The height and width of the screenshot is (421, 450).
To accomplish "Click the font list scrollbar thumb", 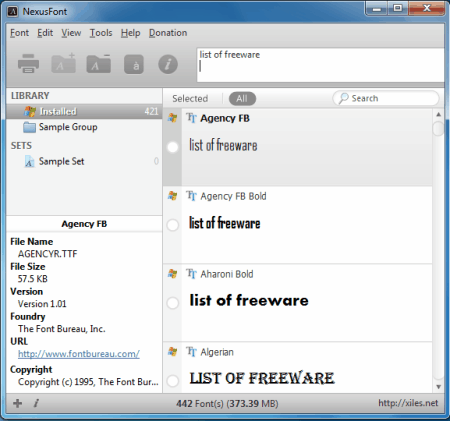I will coord(438,129).
